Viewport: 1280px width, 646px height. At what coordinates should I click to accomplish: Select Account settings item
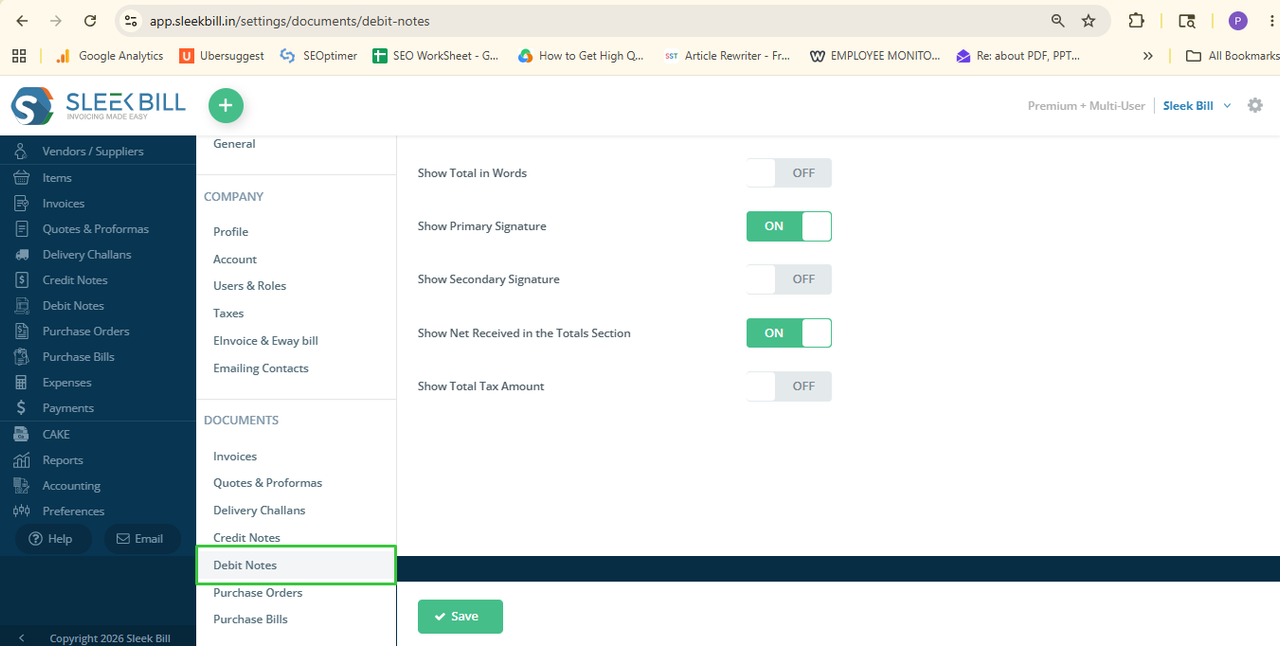point(235,259)
